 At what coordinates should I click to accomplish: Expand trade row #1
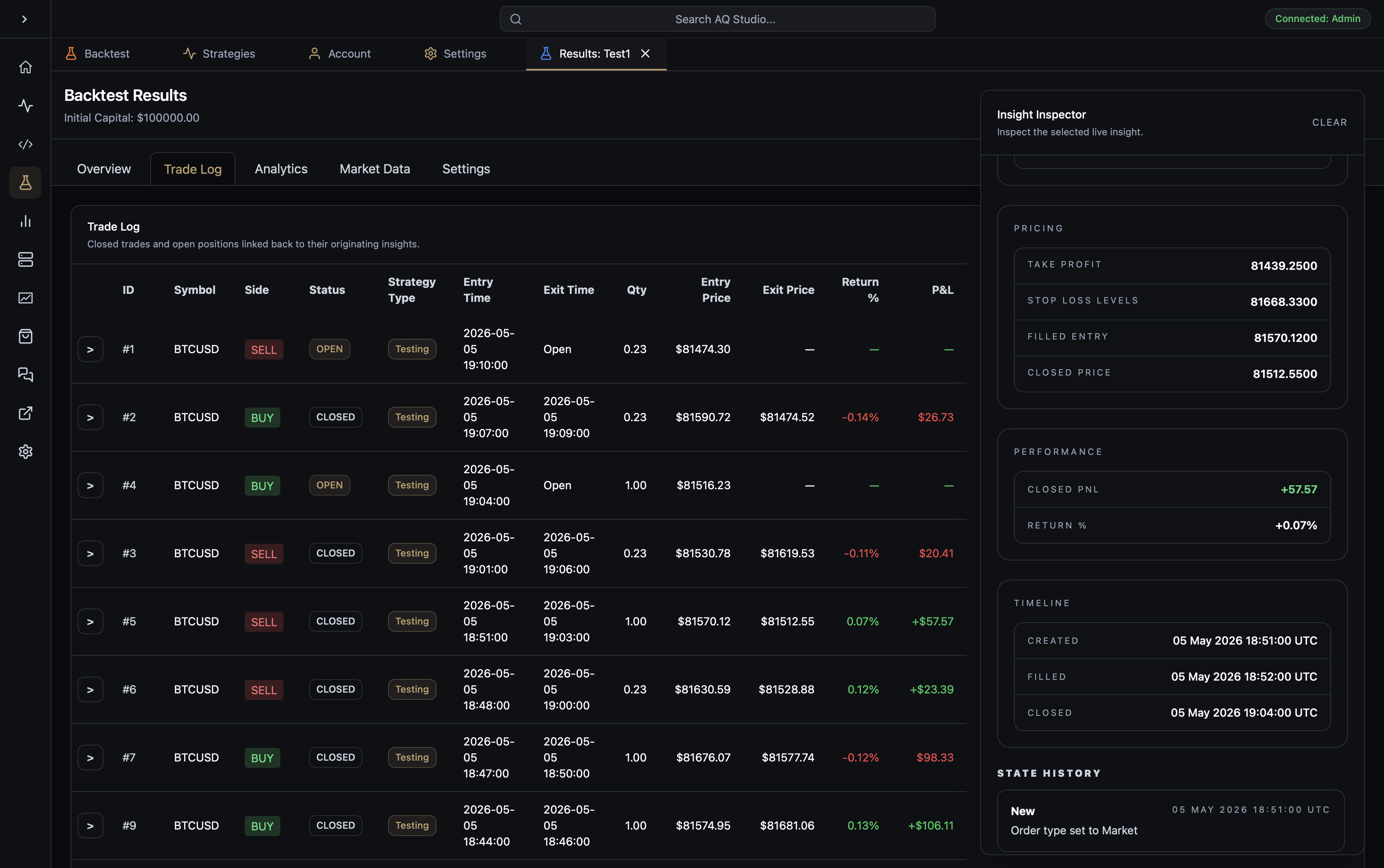click(x=90, y=350)
